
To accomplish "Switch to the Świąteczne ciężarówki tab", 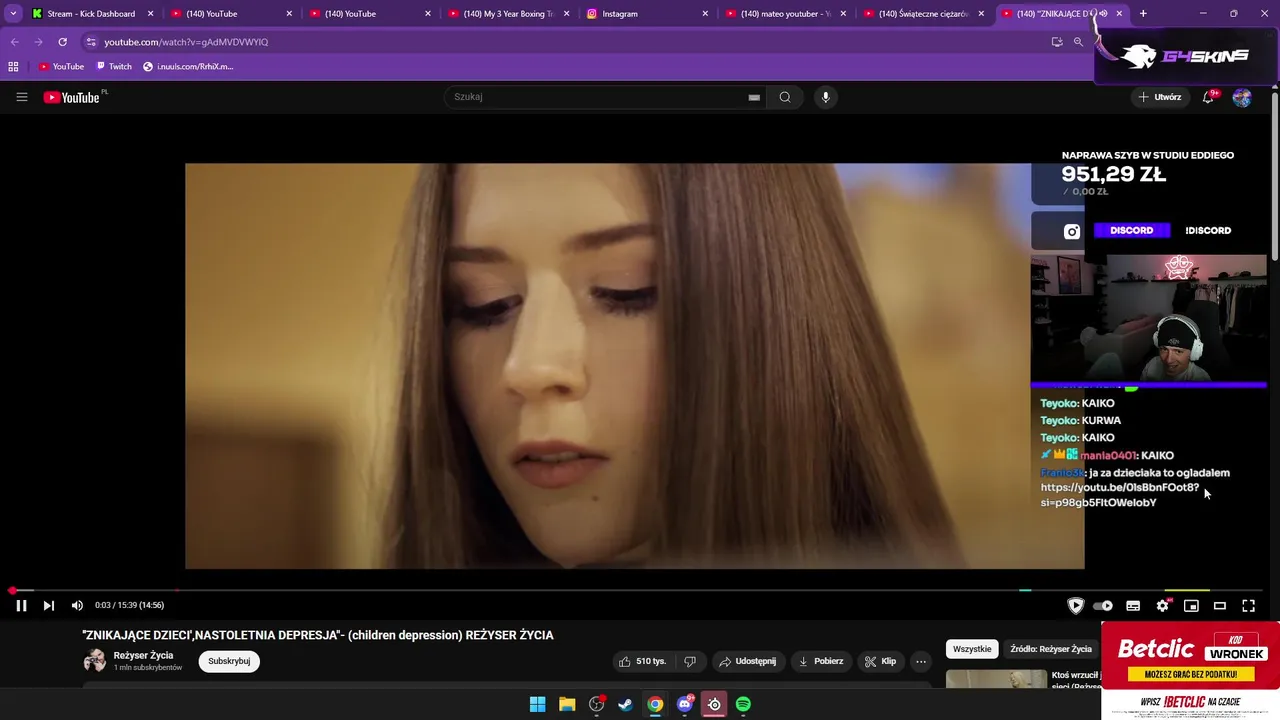I will [923, 14].
